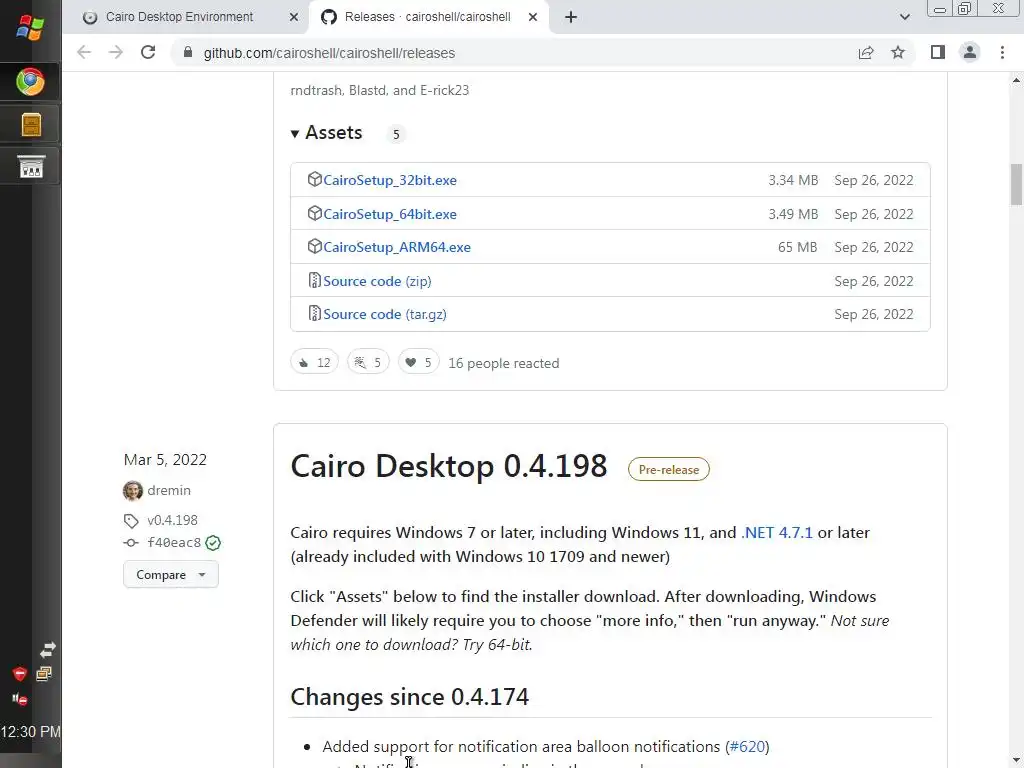Open a new browser tab
Image resolution: width=1024 pixels, height=768 pixels.
pos(571,17)
